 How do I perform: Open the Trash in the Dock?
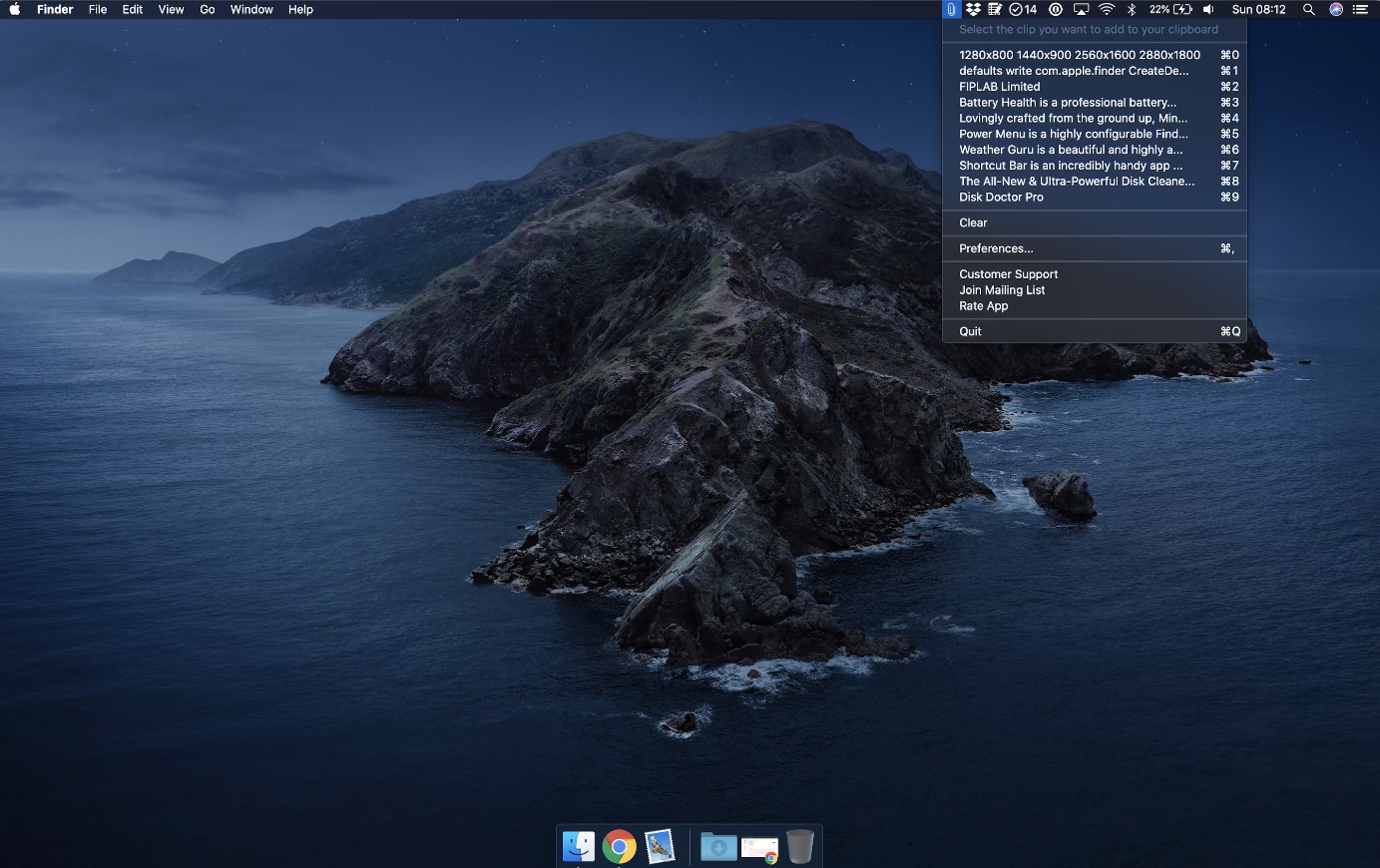(x=799, y=845)
